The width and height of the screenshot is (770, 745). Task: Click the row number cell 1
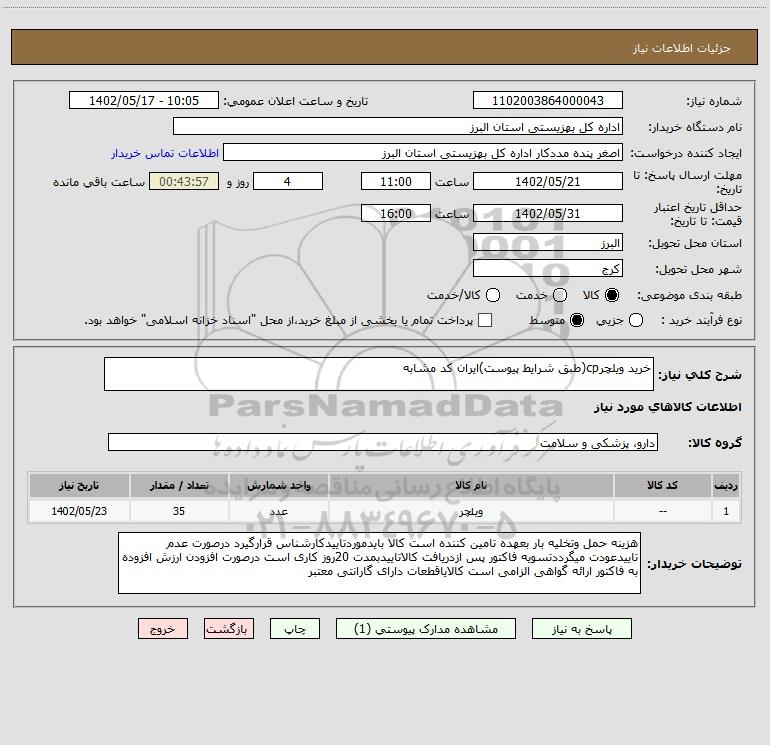[726, 511]
